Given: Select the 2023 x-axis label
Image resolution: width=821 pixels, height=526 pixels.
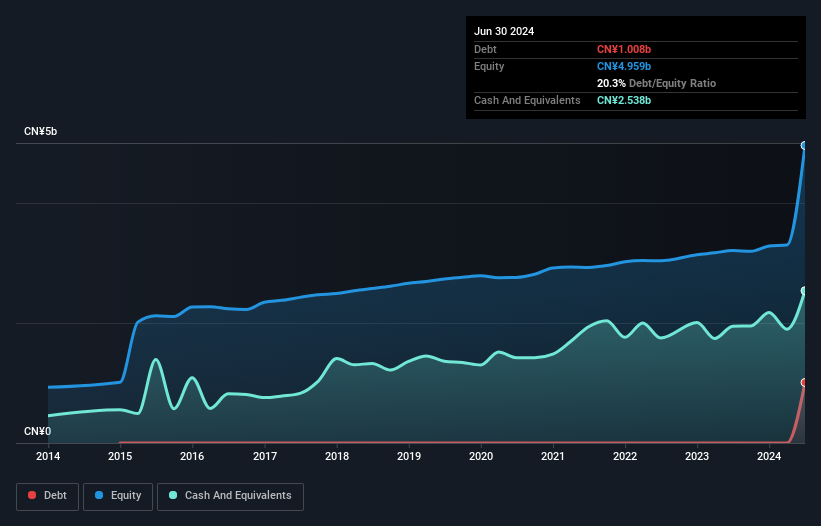Looking at the screenshot, I should click(697, 456).
